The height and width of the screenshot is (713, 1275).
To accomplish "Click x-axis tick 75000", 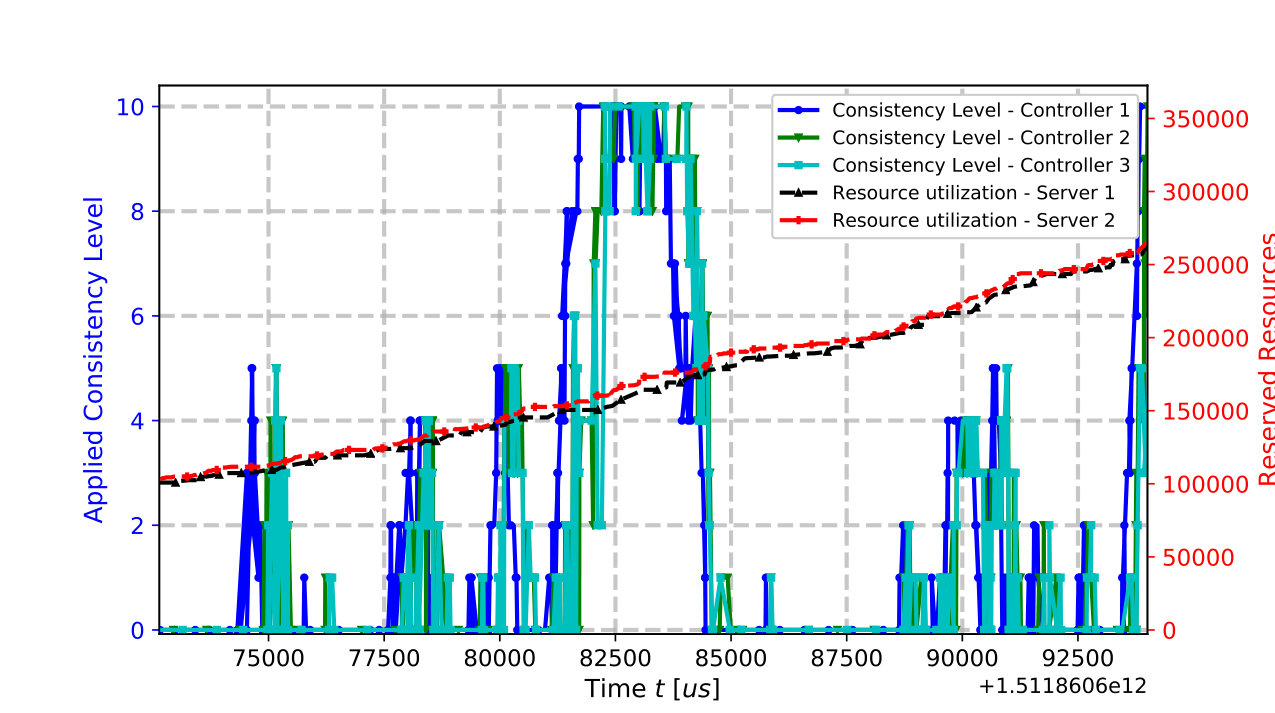I will click(267, 657).
